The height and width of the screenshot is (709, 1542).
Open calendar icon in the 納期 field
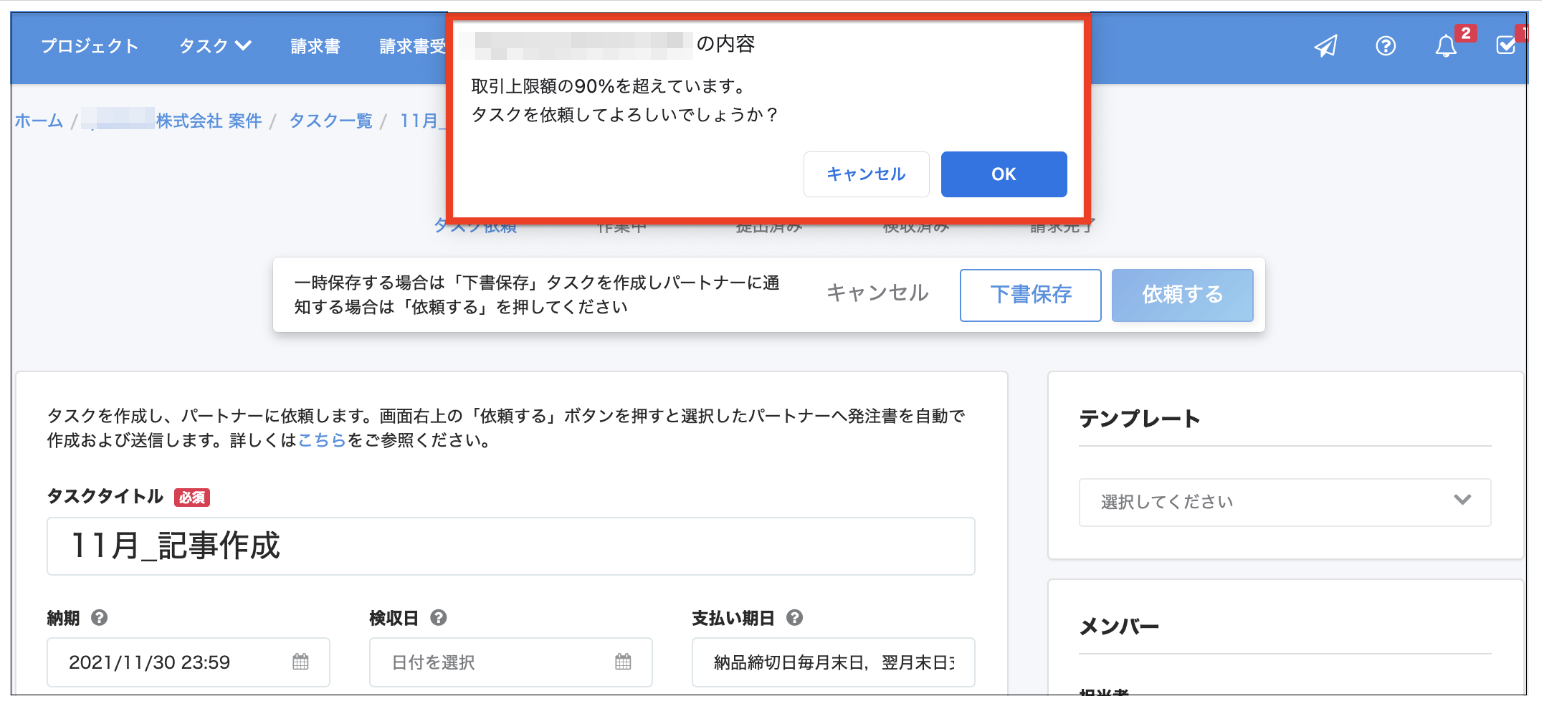(300, 662)
